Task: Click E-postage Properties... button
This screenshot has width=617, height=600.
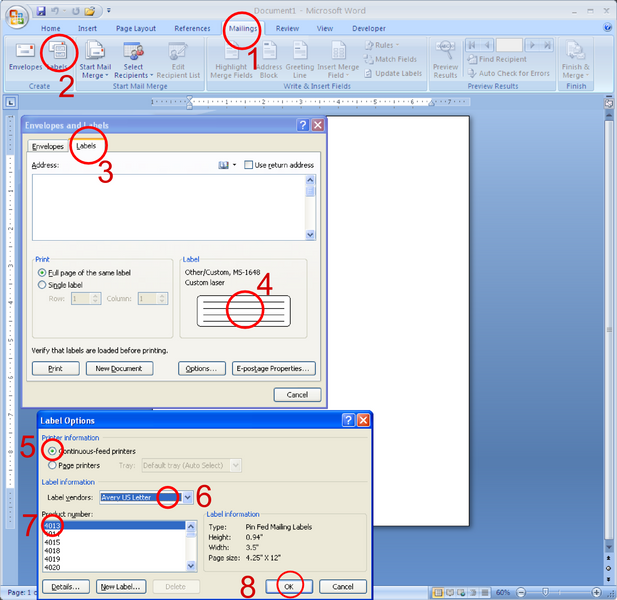Action: click(x=273, y=369)
